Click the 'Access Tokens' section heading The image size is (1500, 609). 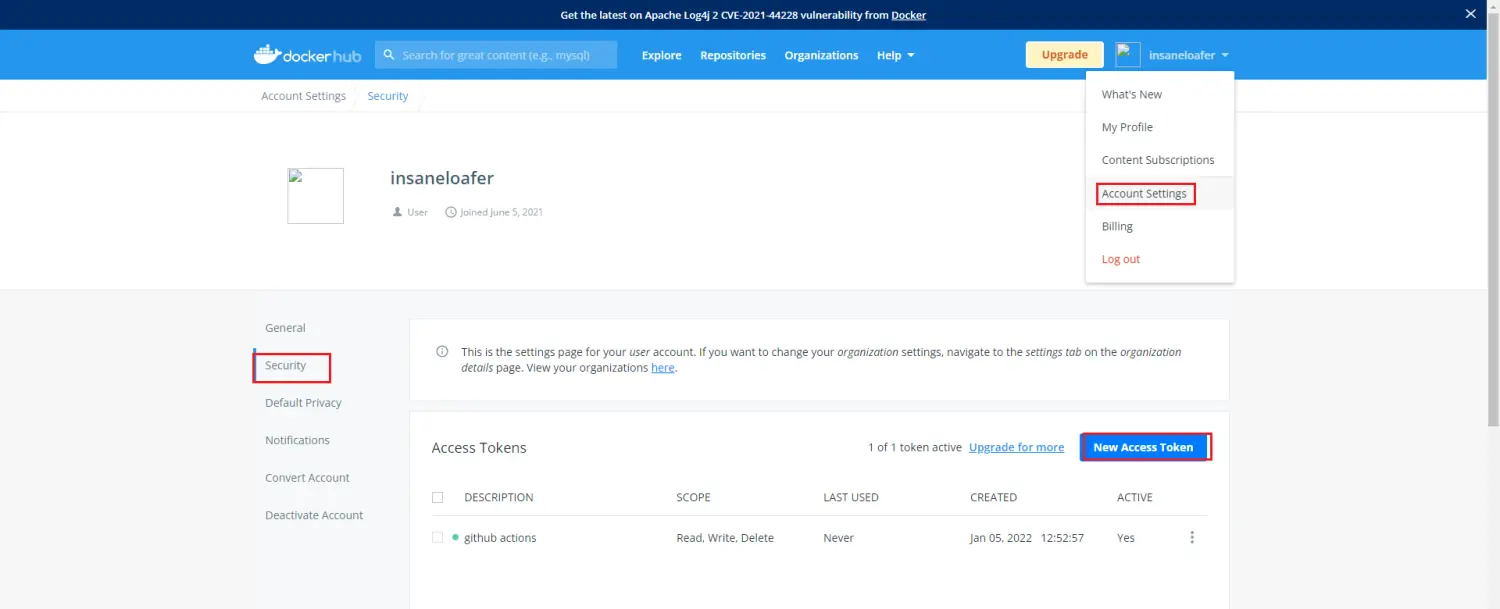479,448
